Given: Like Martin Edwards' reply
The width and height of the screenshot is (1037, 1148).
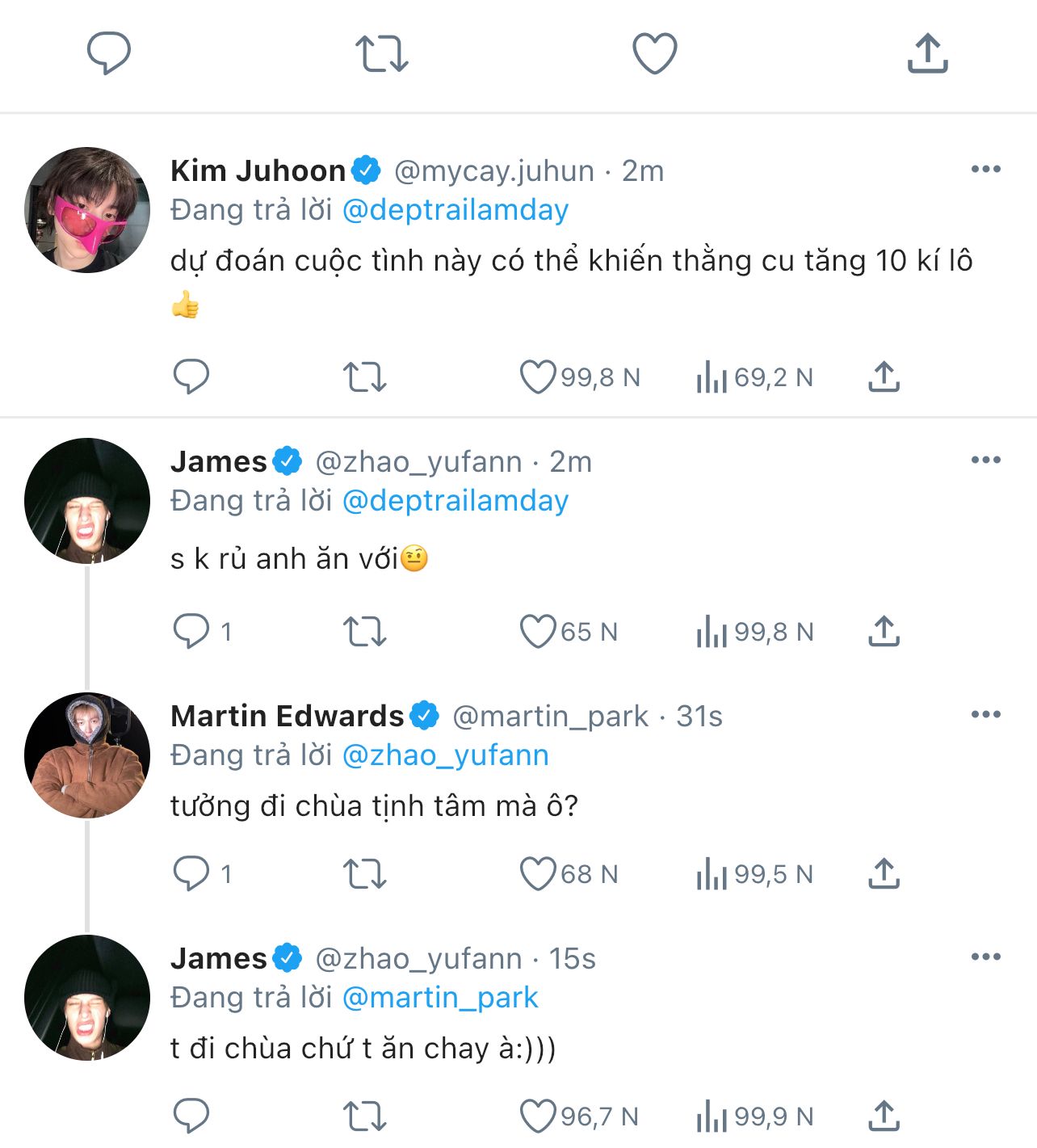Looking at the screenshot, I should coord(537,873).
